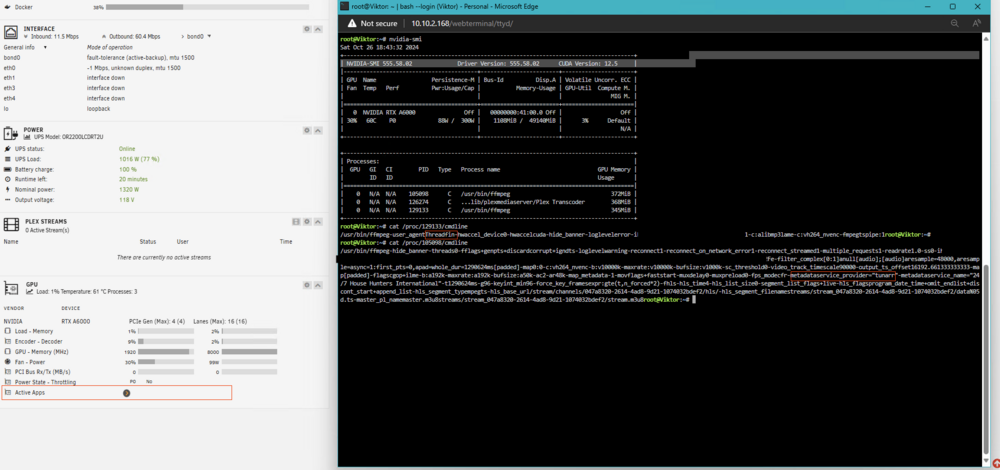Click the Encoder - Decoder row icon
This screenshot has width=1000, height=470.
(x=8, y=342)
